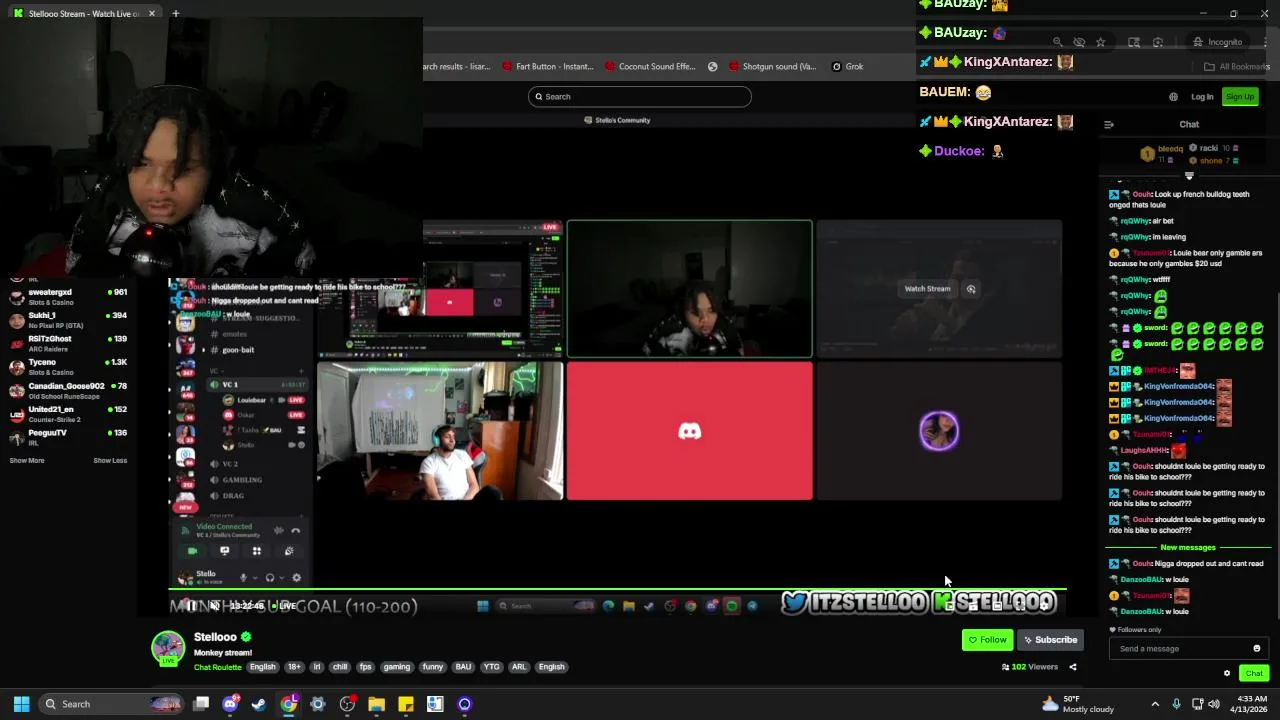Toggle the camera button in streamed Discord panel
This screenshot has height=720, width=1280.
[x=192, y=551]
